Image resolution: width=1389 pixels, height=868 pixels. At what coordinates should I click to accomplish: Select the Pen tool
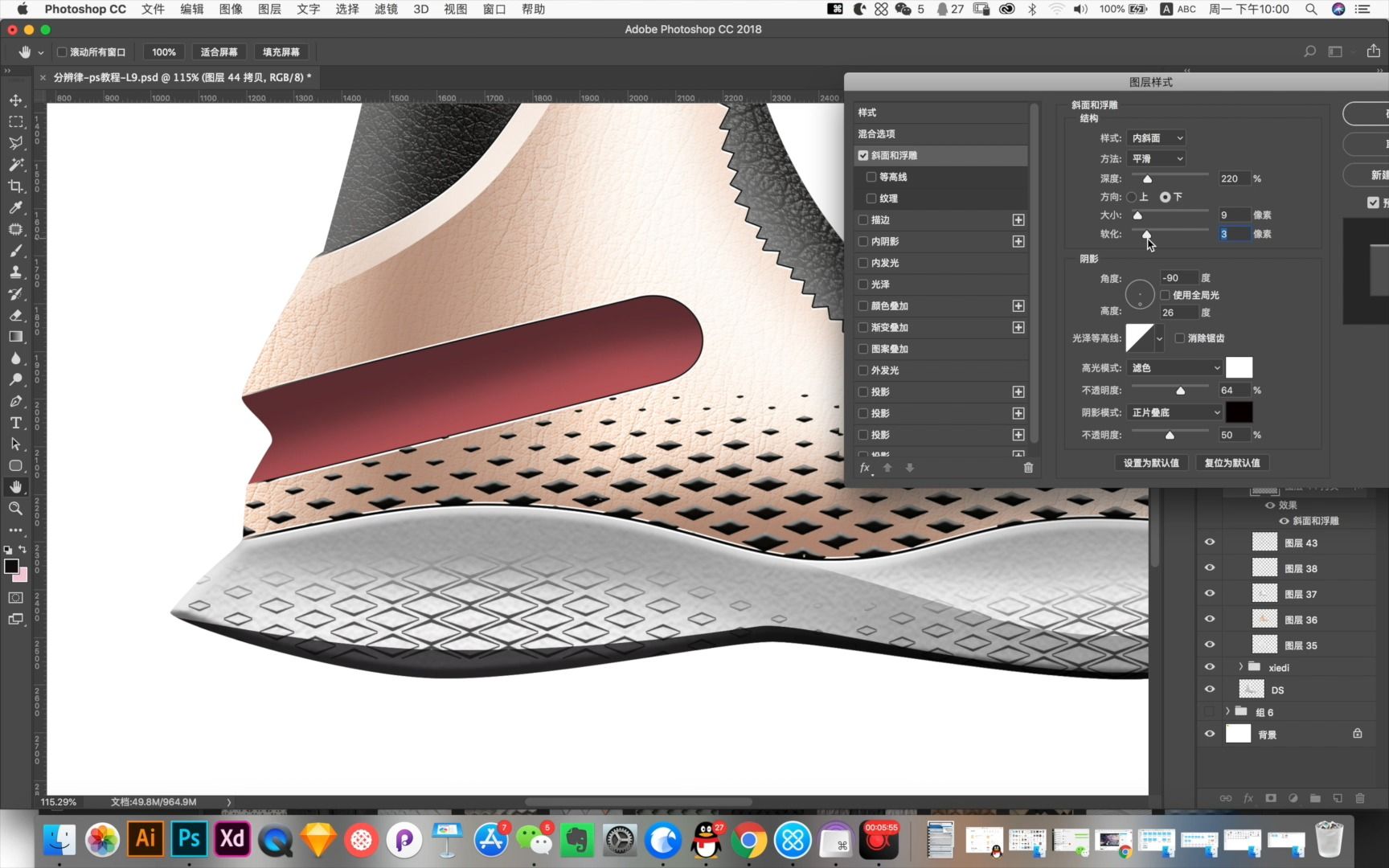pyautogui.click(x=15, y=401)
